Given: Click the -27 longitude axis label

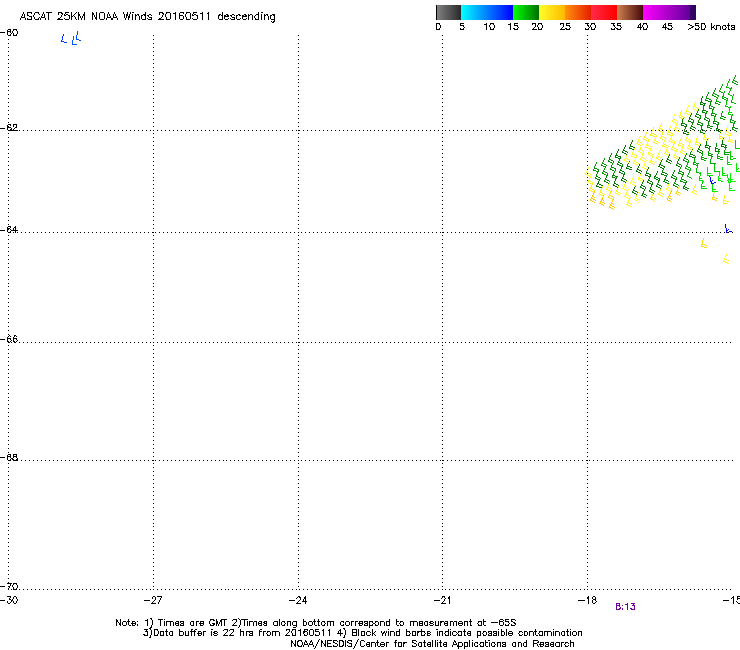Looking at the screenshot, I should (x=152, y=600).
